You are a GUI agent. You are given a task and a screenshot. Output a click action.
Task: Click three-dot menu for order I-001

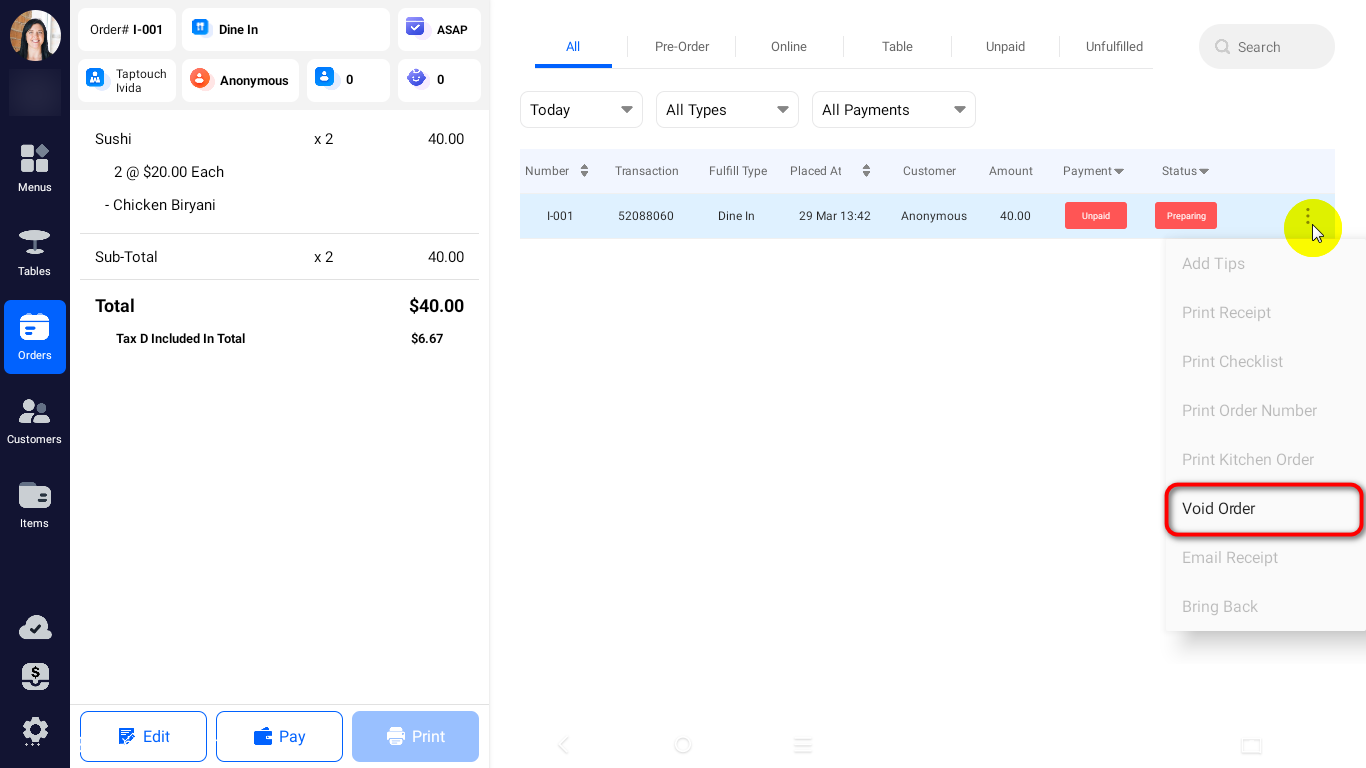[1307, 216]
